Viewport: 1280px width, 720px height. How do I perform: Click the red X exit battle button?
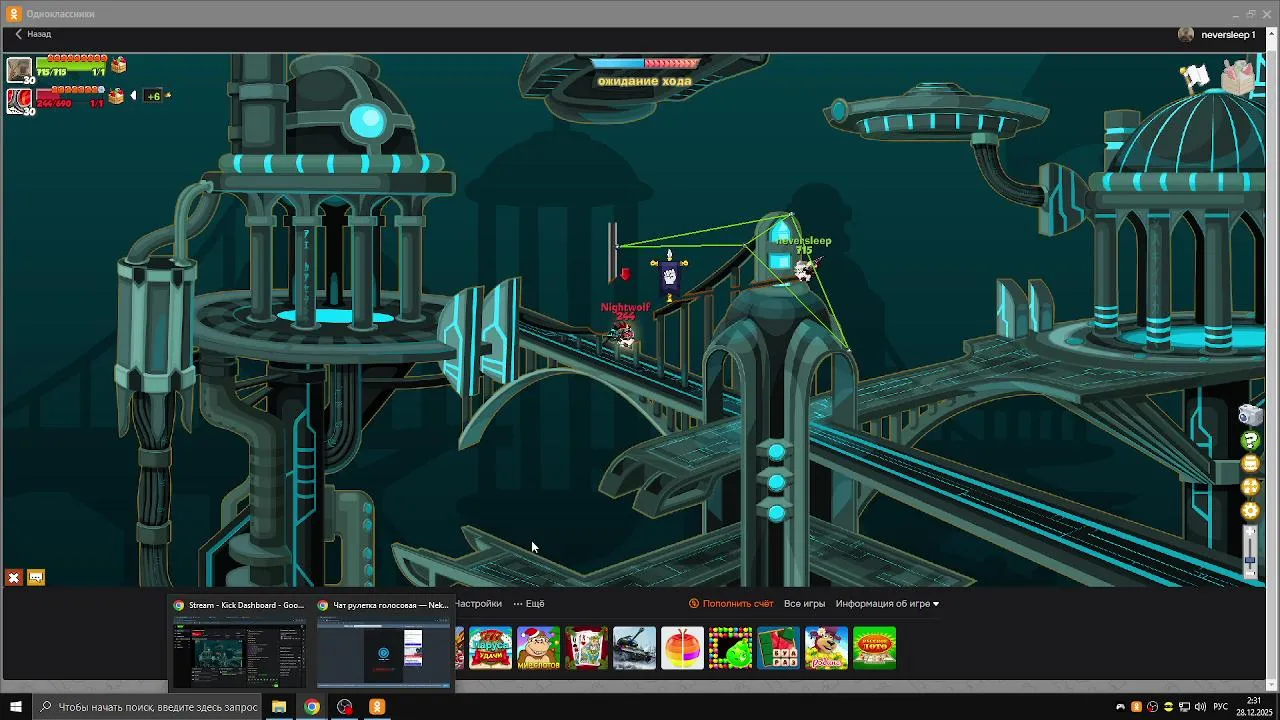click(x=14, y=578)
